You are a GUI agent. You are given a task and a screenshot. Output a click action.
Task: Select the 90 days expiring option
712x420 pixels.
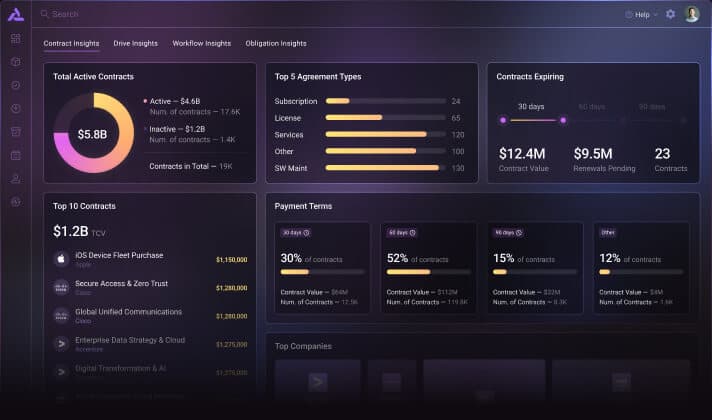(x=651, y=106)
